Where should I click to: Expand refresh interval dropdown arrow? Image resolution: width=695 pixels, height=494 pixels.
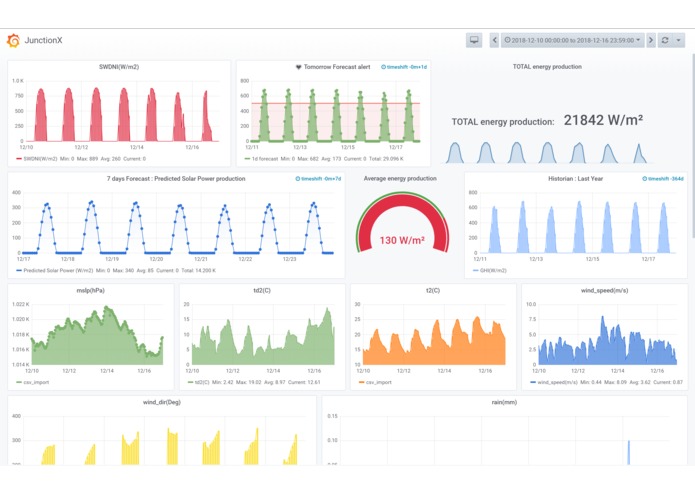678,40
